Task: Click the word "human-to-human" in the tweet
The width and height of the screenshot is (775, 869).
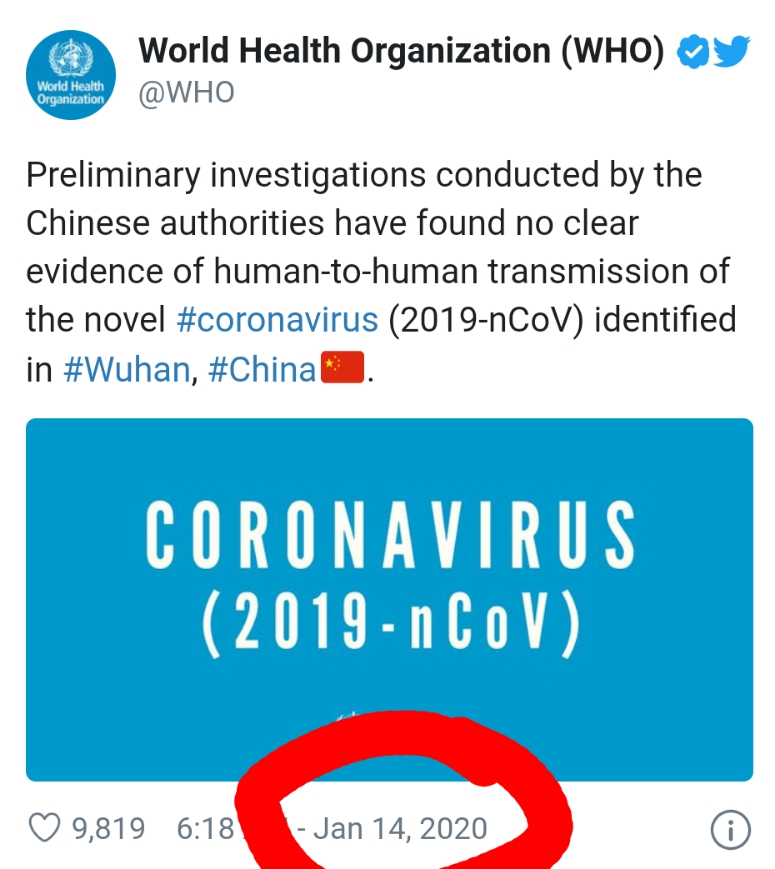Action: (x=346, y=272)
